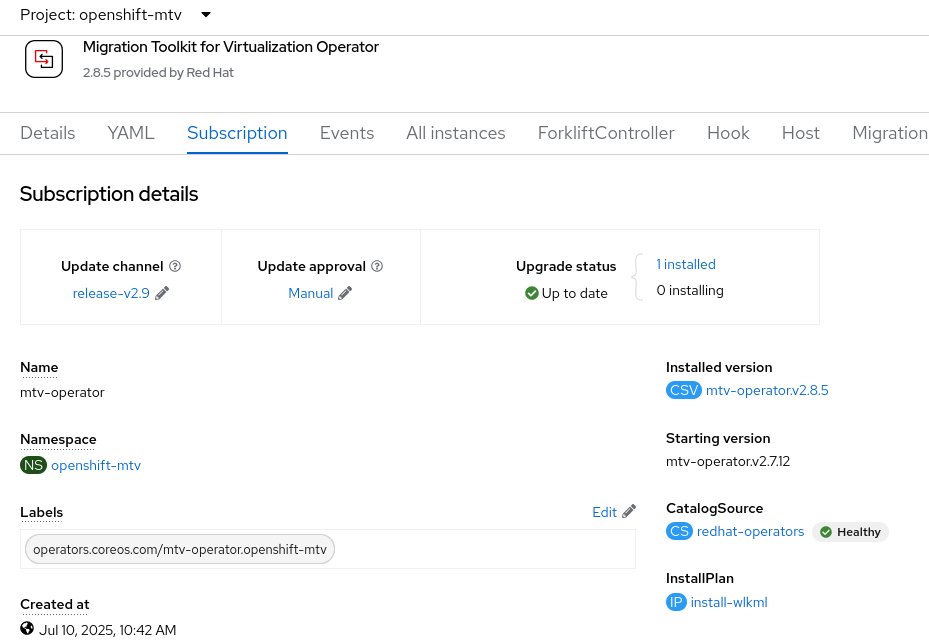The image size is (929, 642).
Task: Click pencil icon beside Manual approval
Action: (x=345, y=293)
